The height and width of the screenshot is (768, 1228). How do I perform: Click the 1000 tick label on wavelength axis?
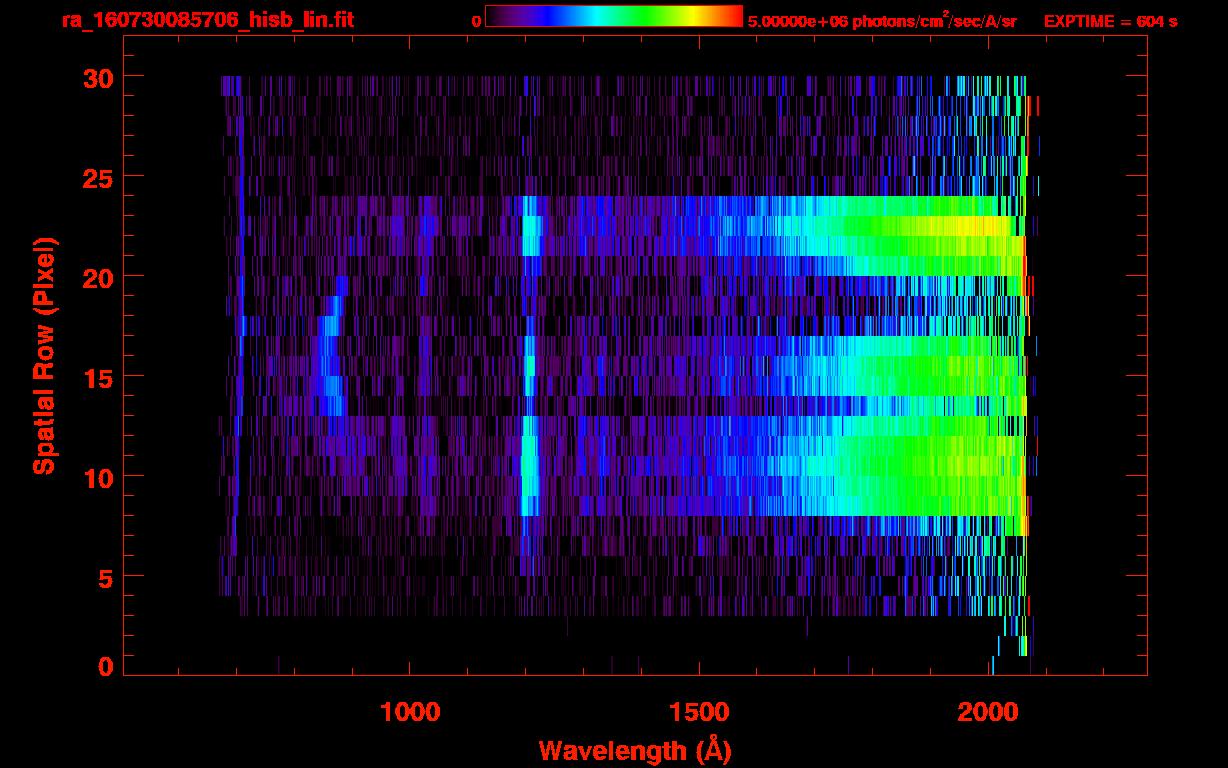point(410,711)
